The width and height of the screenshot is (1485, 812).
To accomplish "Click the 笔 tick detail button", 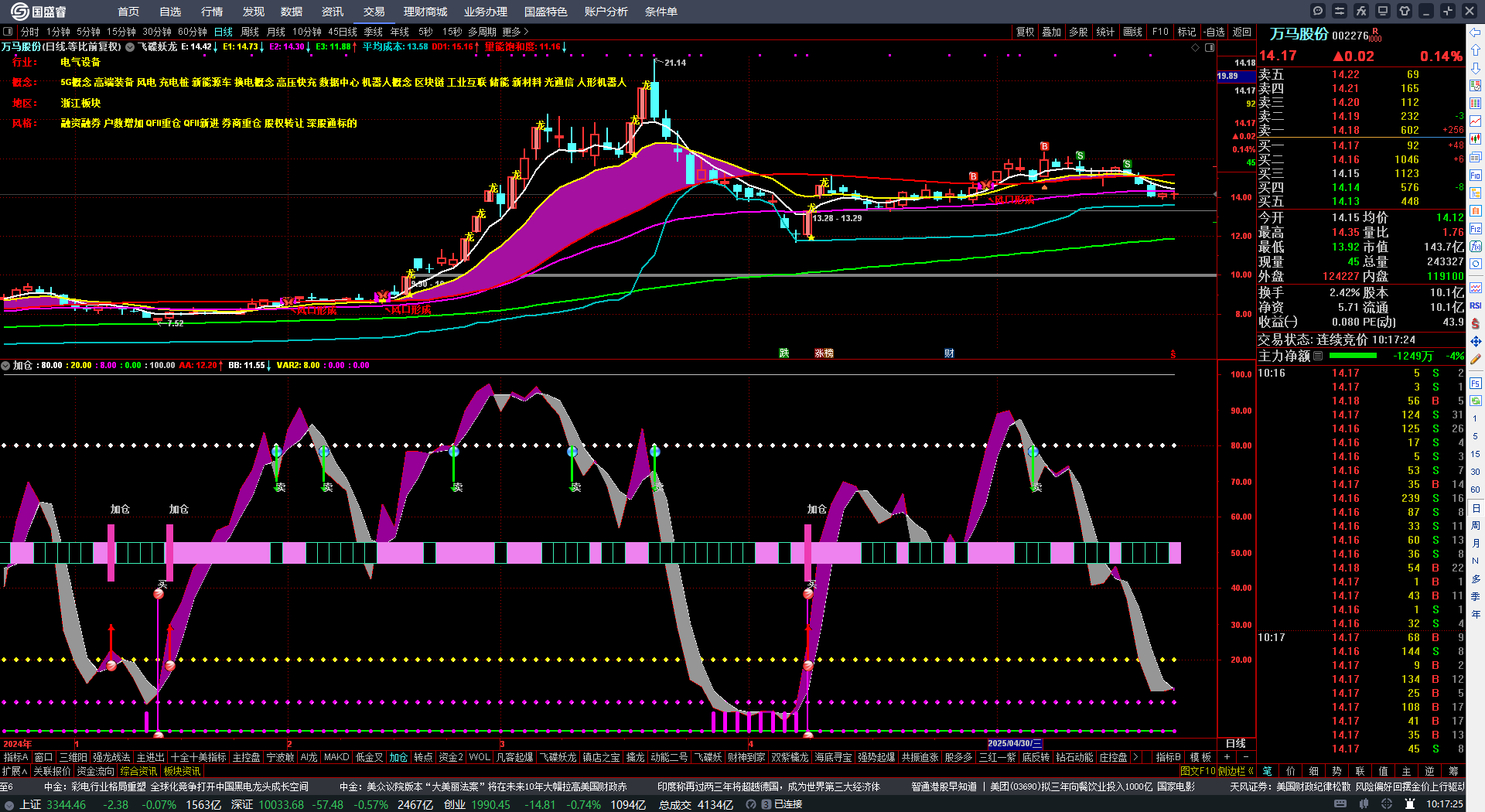I will 1267,771.
